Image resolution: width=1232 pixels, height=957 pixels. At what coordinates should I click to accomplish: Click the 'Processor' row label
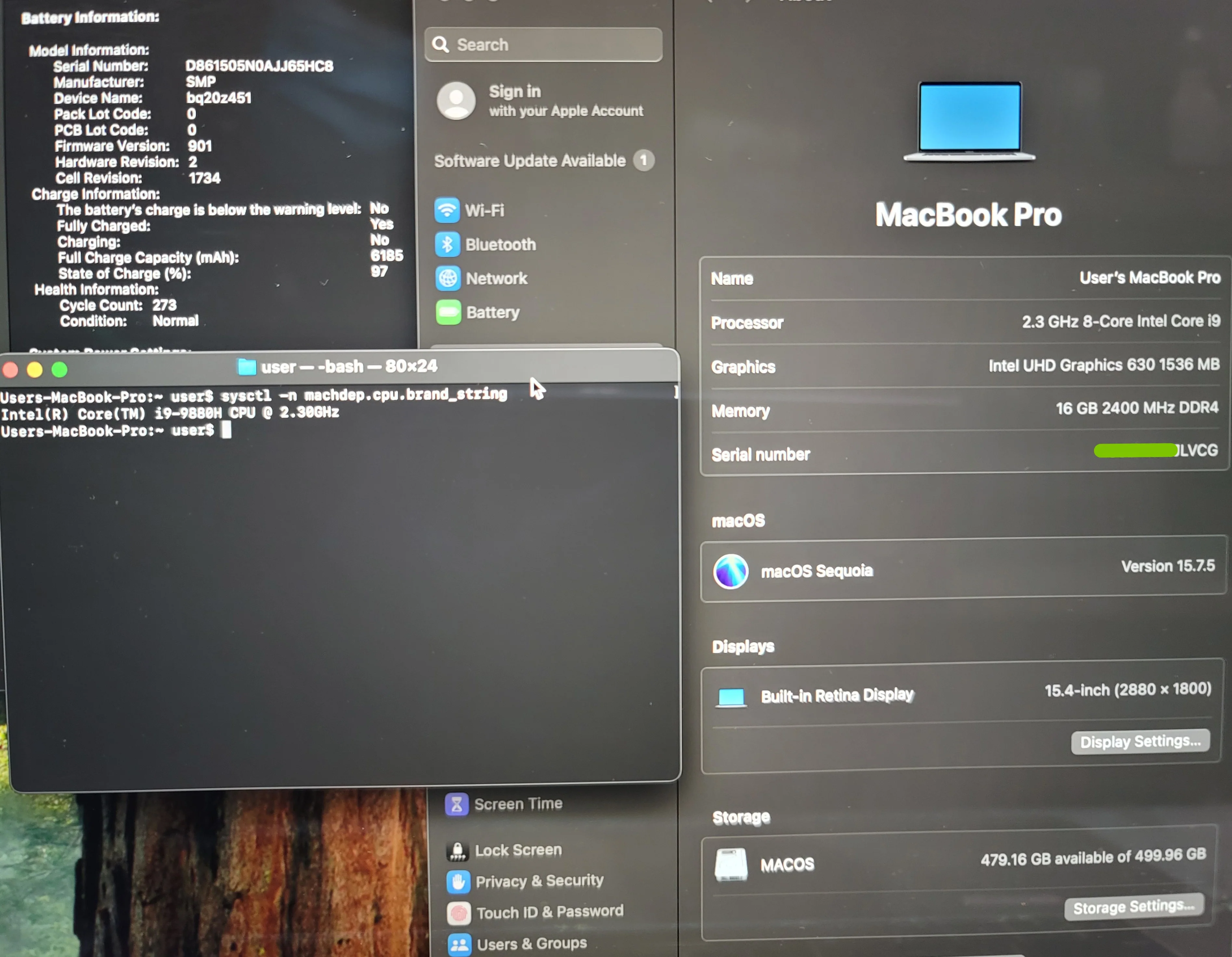coord(747,323)
